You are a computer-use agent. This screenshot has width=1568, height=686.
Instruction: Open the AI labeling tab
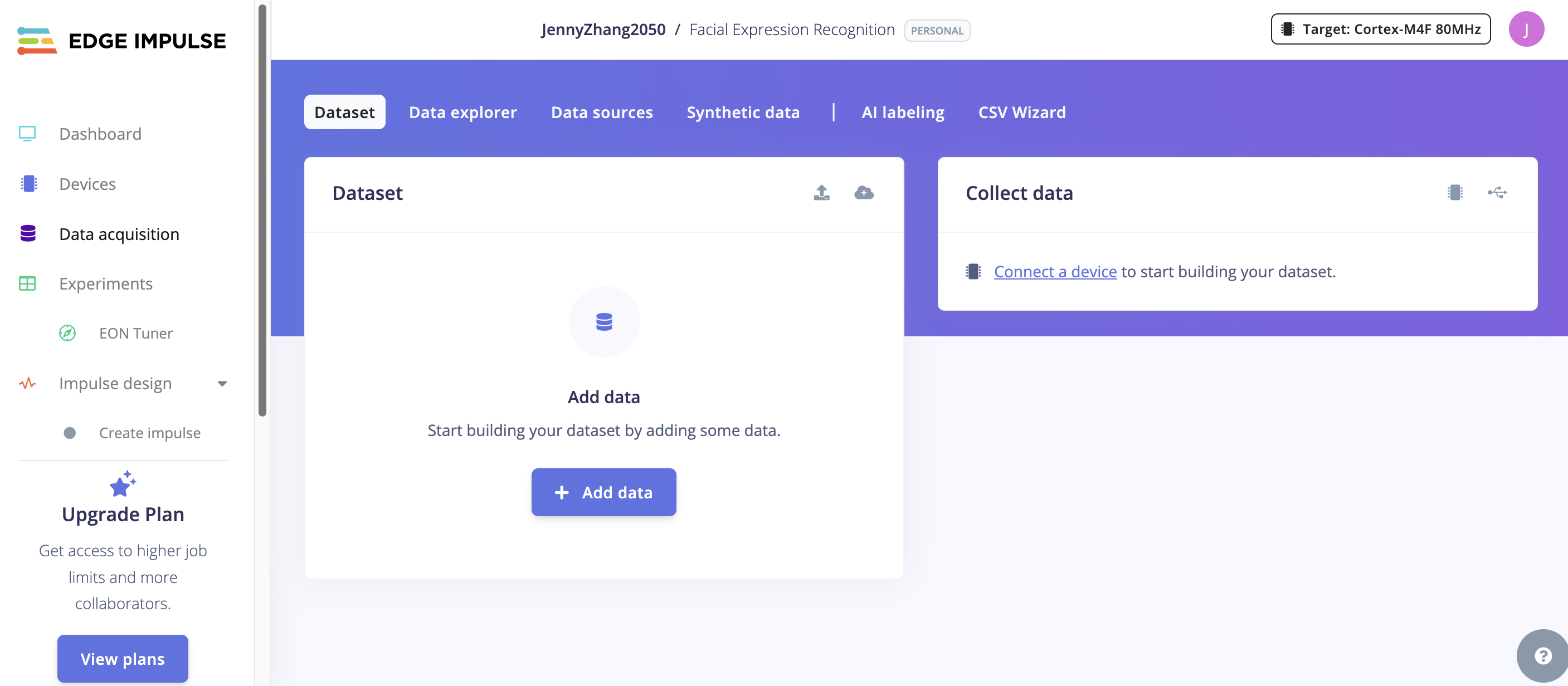pos(903,112)
